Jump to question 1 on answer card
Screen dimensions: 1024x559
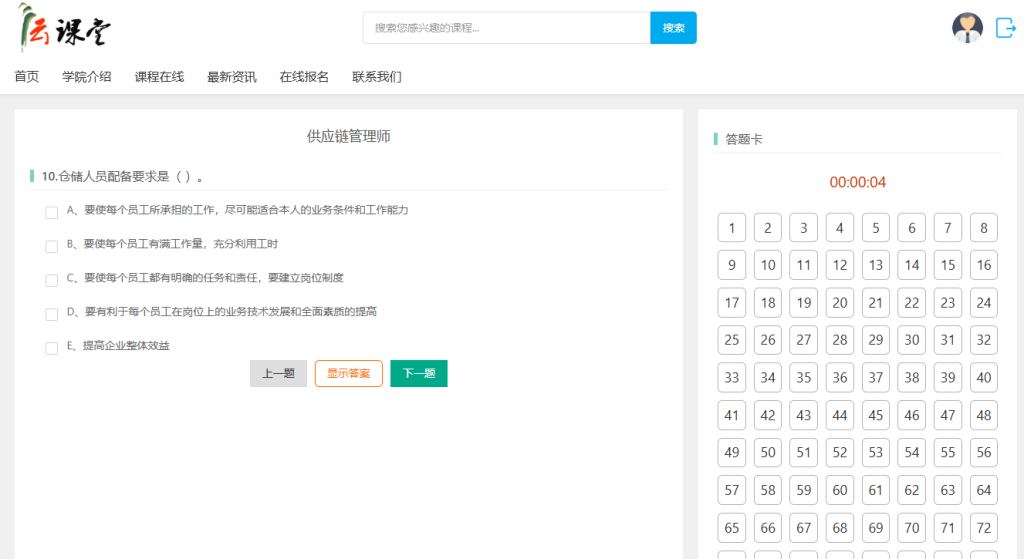pyautogui.click(x=732, y=228)
